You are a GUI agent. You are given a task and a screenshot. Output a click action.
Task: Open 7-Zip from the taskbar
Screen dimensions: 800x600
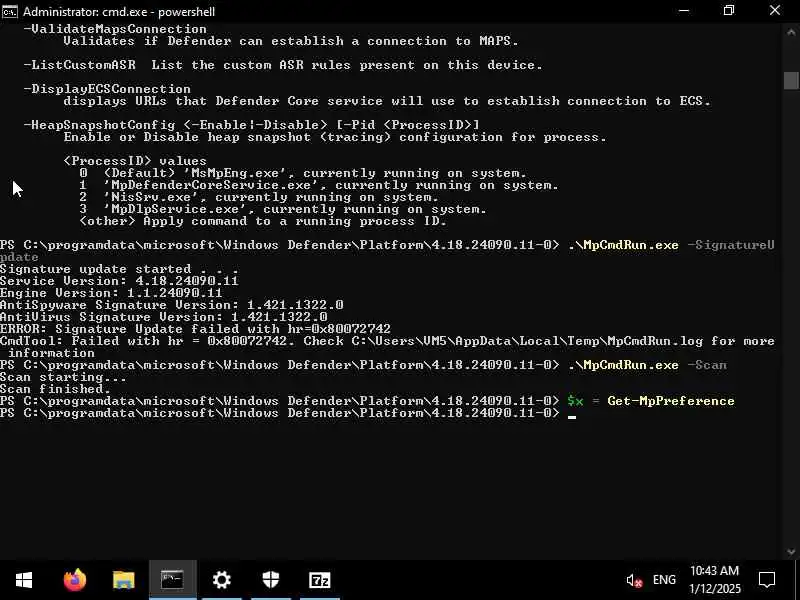click(x=320, y=580)
